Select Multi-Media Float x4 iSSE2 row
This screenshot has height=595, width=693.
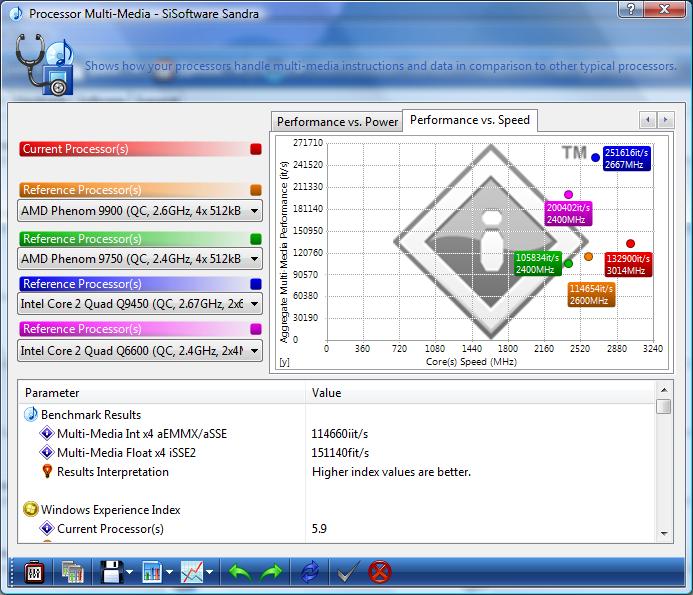(337, 453)
